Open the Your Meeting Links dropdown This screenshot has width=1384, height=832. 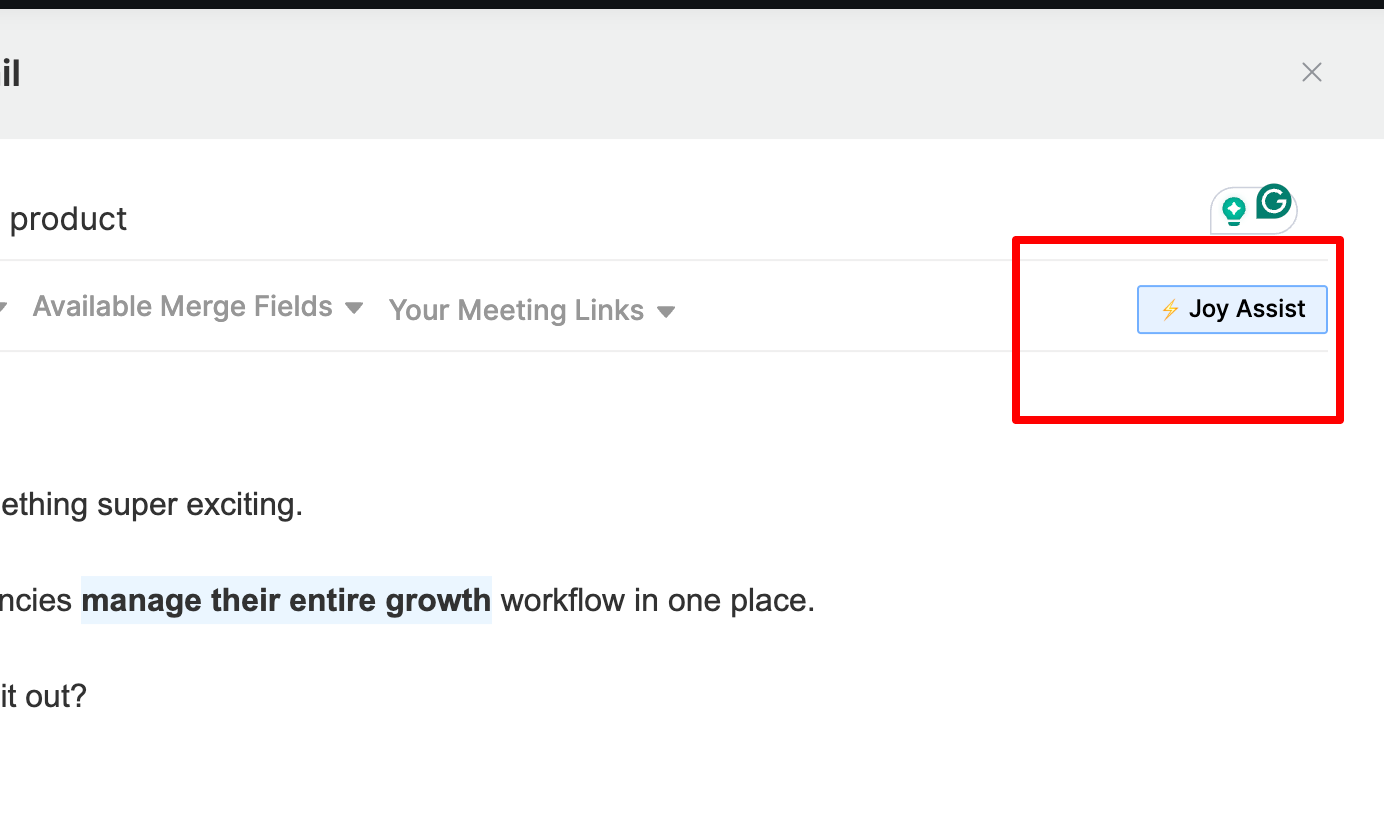532,311
